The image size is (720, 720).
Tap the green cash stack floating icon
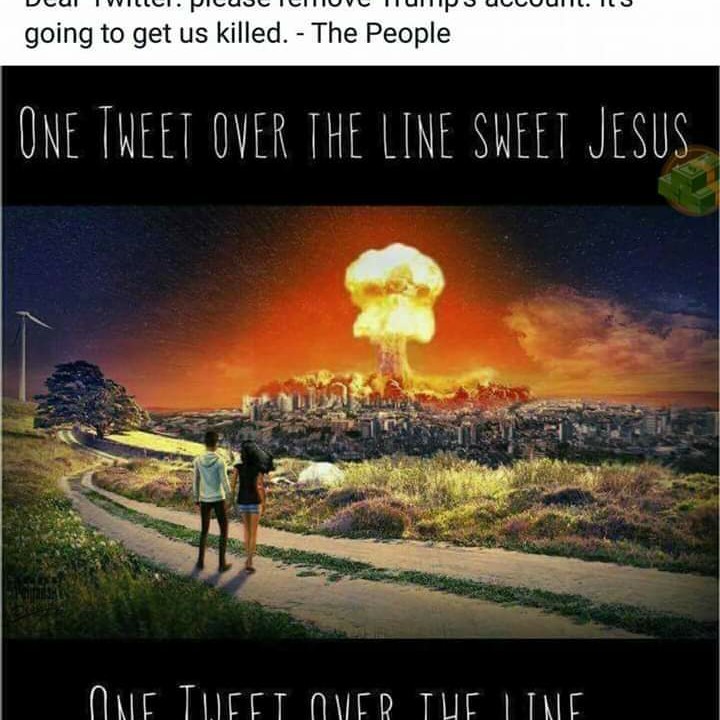click(689, 181)
